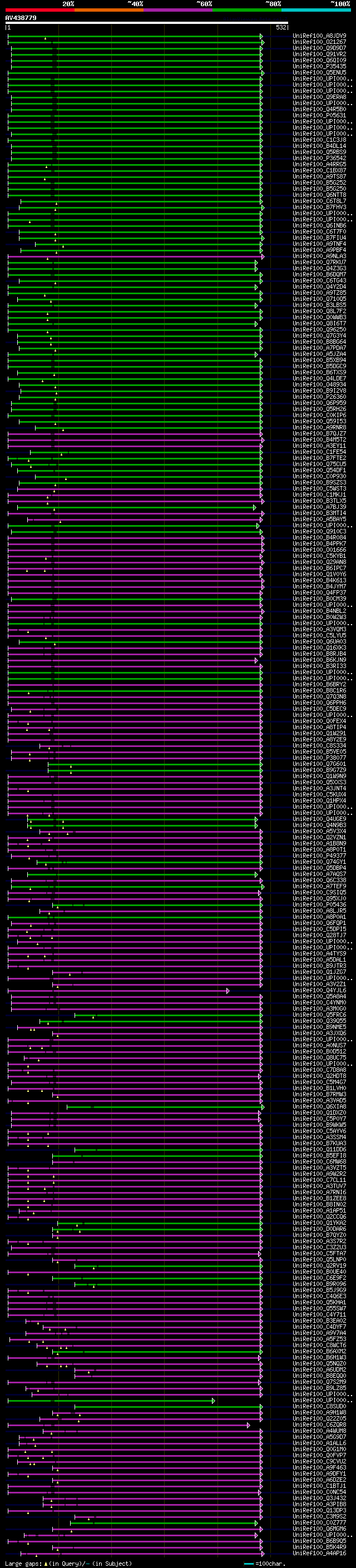Click the UniRef100_P49377 label
The height and width of the screenshot is (1568, 356).
(x=319, y=856)
